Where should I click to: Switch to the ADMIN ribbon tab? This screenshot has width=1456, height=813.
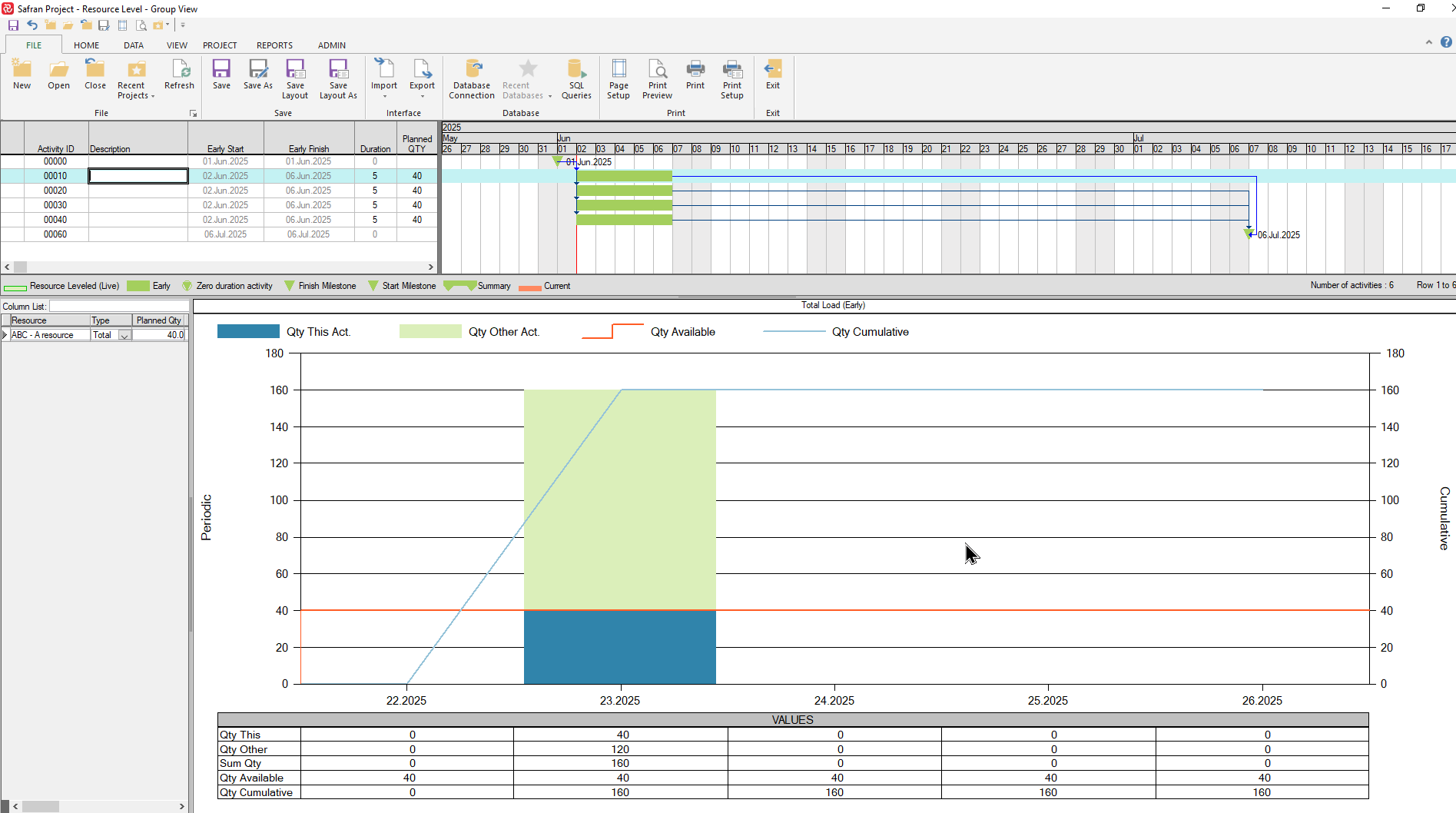(332, 45)
